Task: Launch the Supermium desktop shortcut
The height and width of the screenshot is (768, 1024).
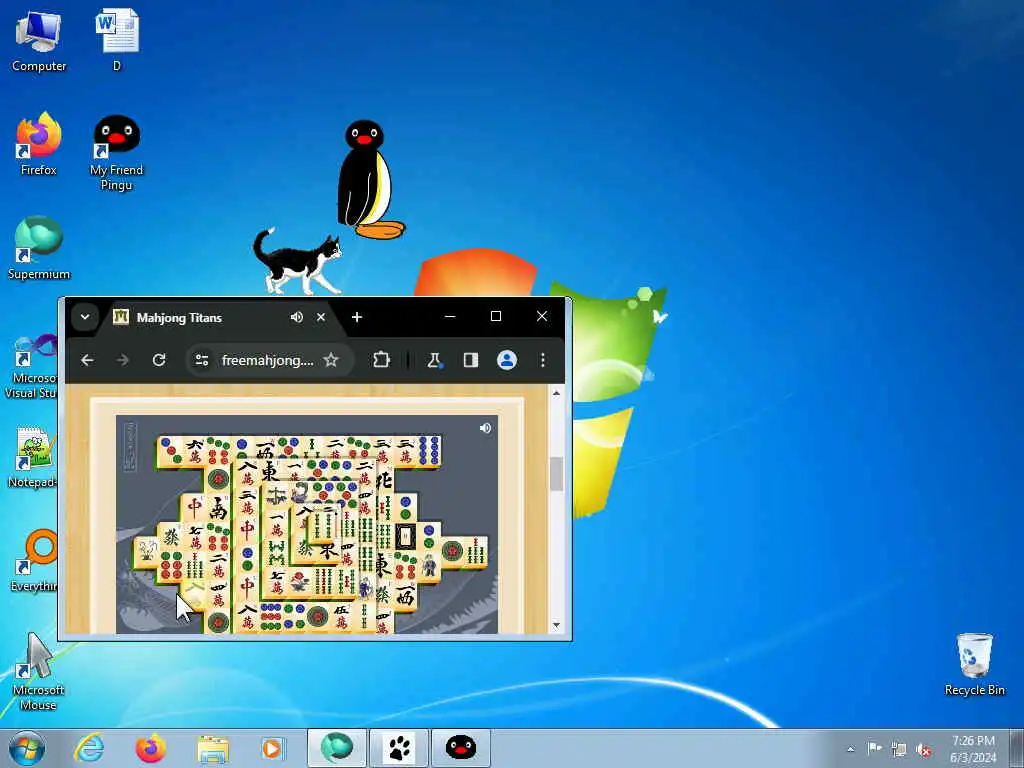Action: click(x=39, y=248)
